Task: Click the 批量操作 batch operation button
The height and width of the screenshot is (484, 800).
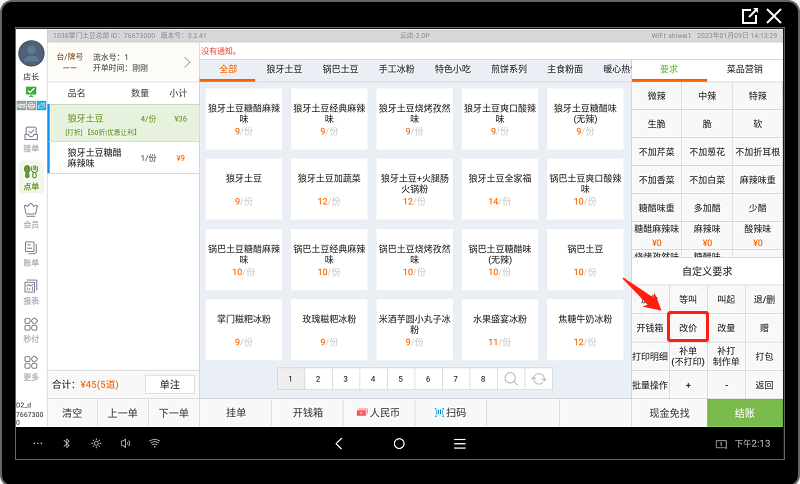Action: [649, 385]
